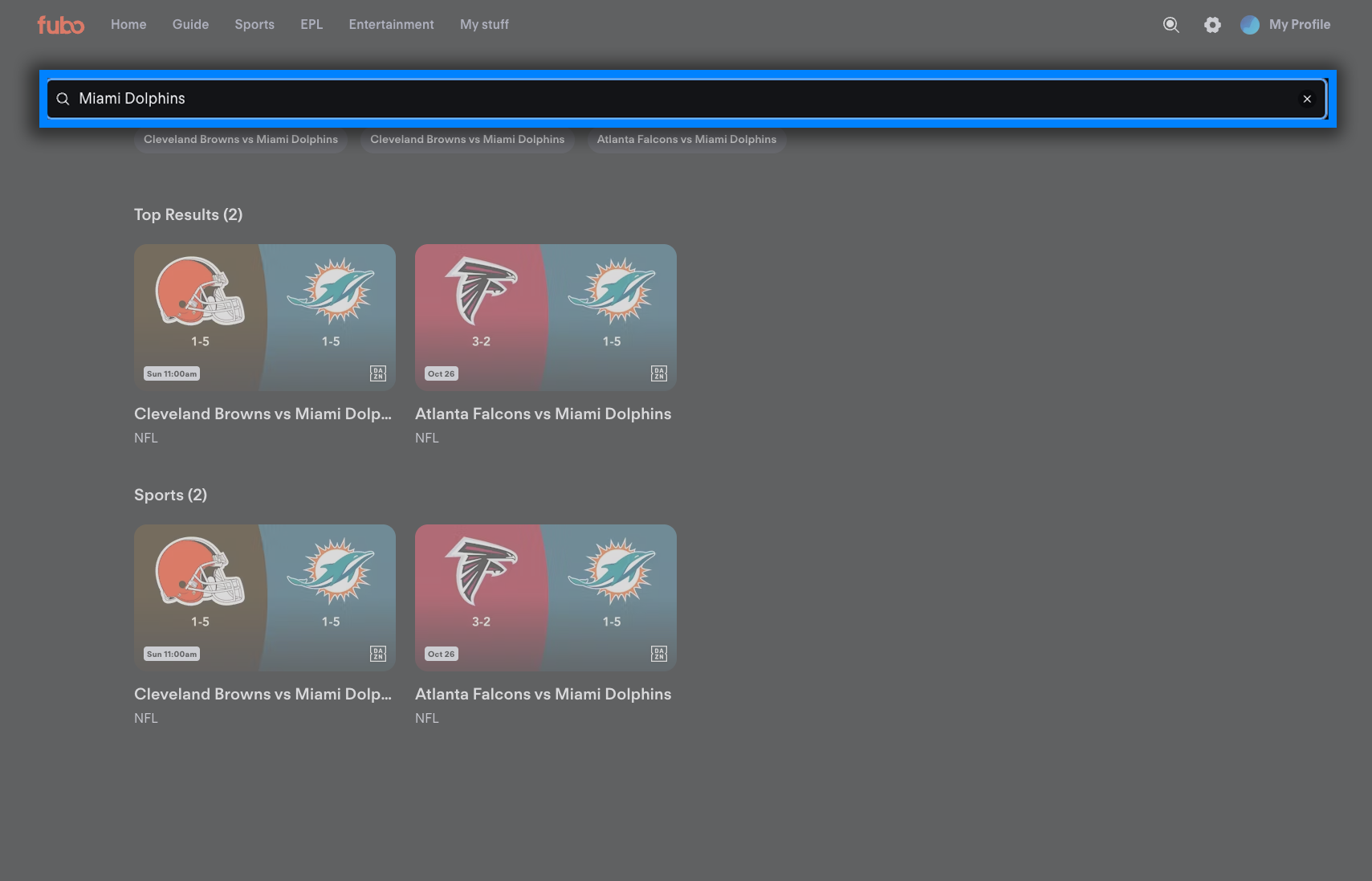Click Falcons '3-2' record in Sports section
This screenshot has height=881, width=1372.
click(x=481, y=622)
